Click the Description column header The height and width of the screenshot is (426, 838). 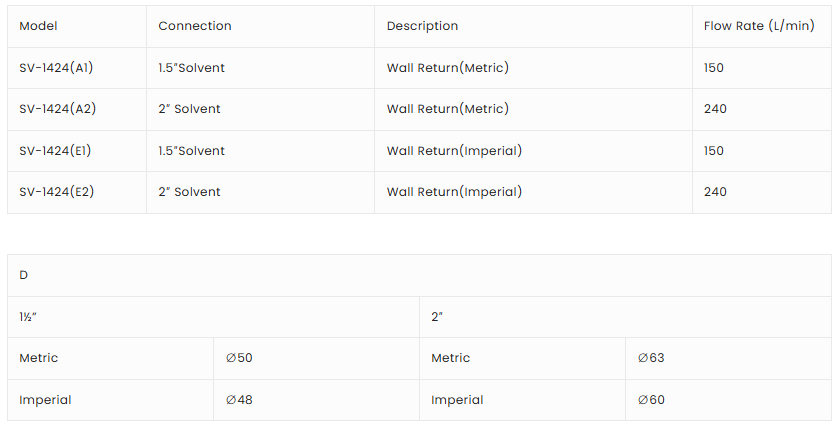(423, 26)
